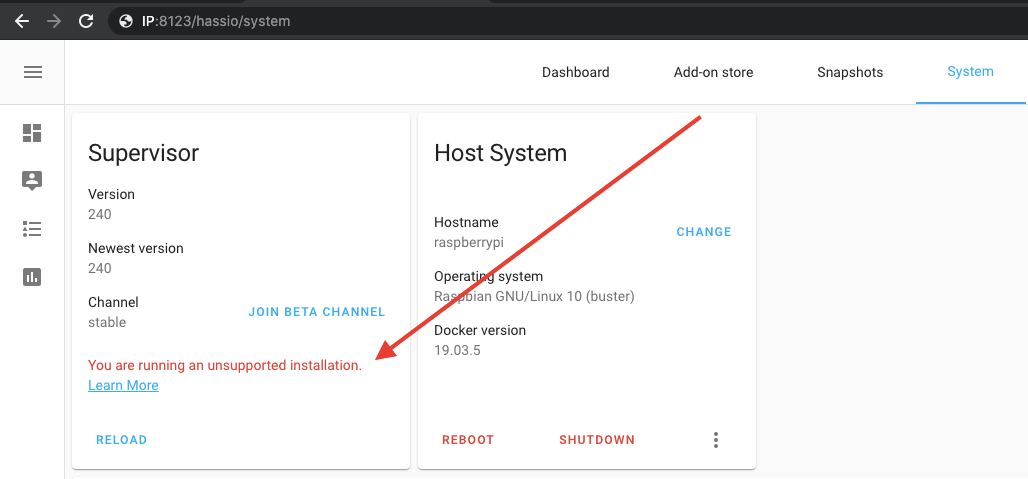1028x479 pixels.
Task: Click the Supervisor RELOAD button
Action: click(x=121, y=440)
